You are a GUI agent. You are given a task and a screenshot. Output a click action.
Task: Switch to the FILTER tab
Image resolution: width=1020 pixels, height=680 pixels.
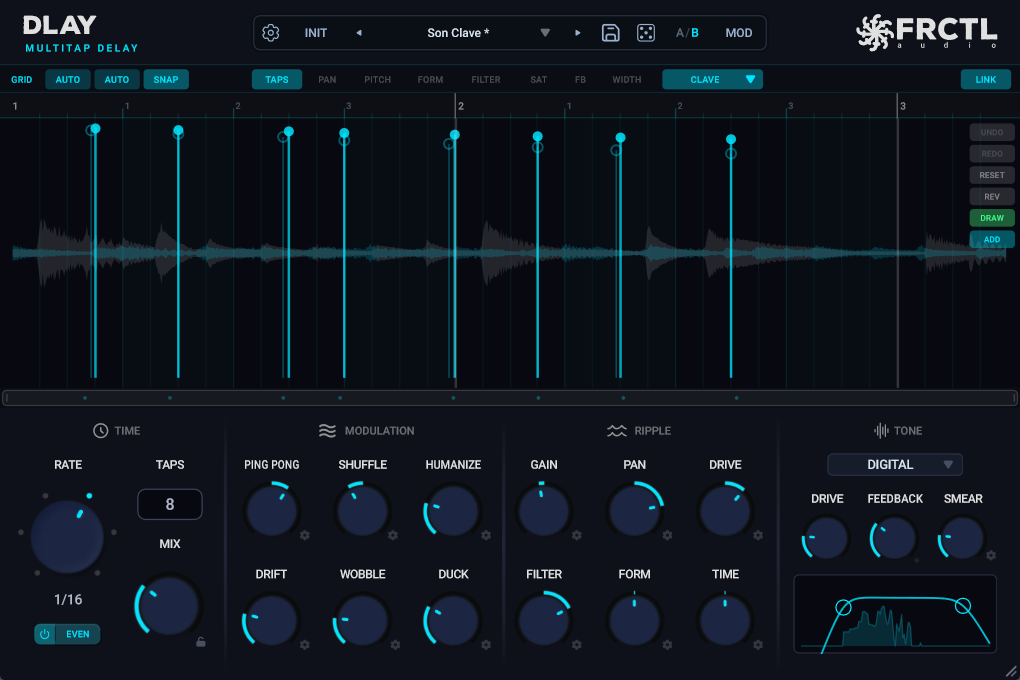[486, 79]
